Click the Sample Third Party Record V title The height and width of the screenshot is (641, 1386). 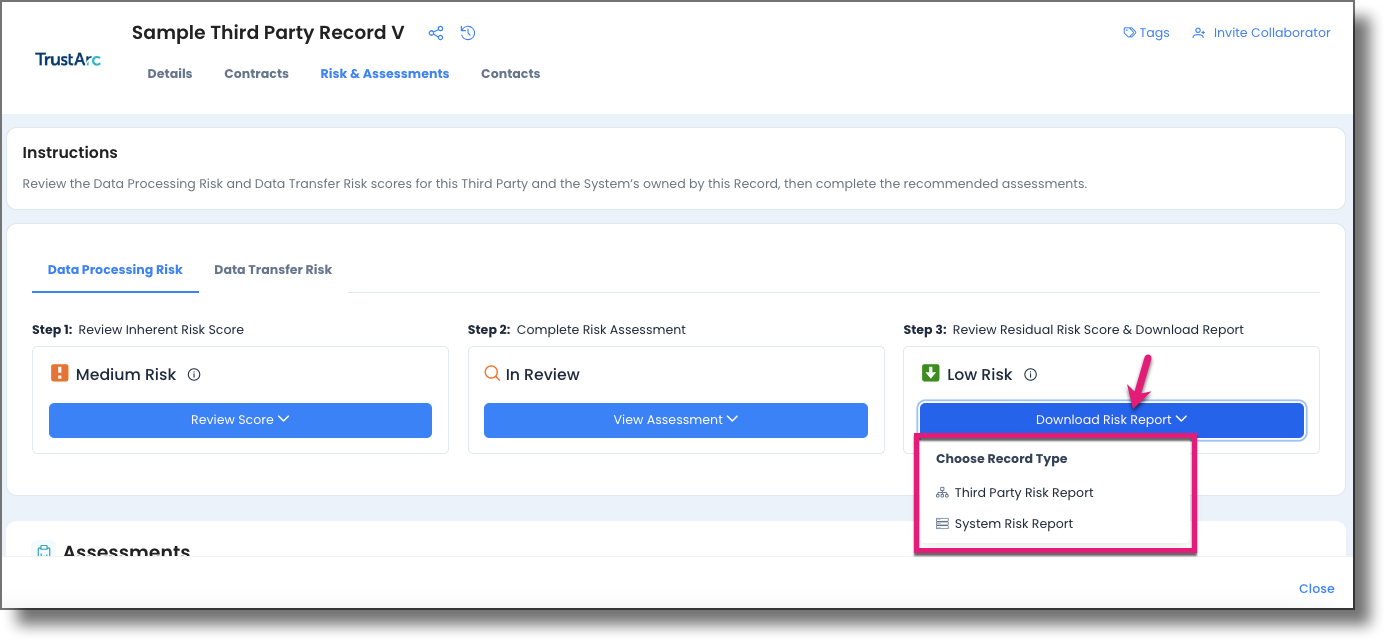268,33
